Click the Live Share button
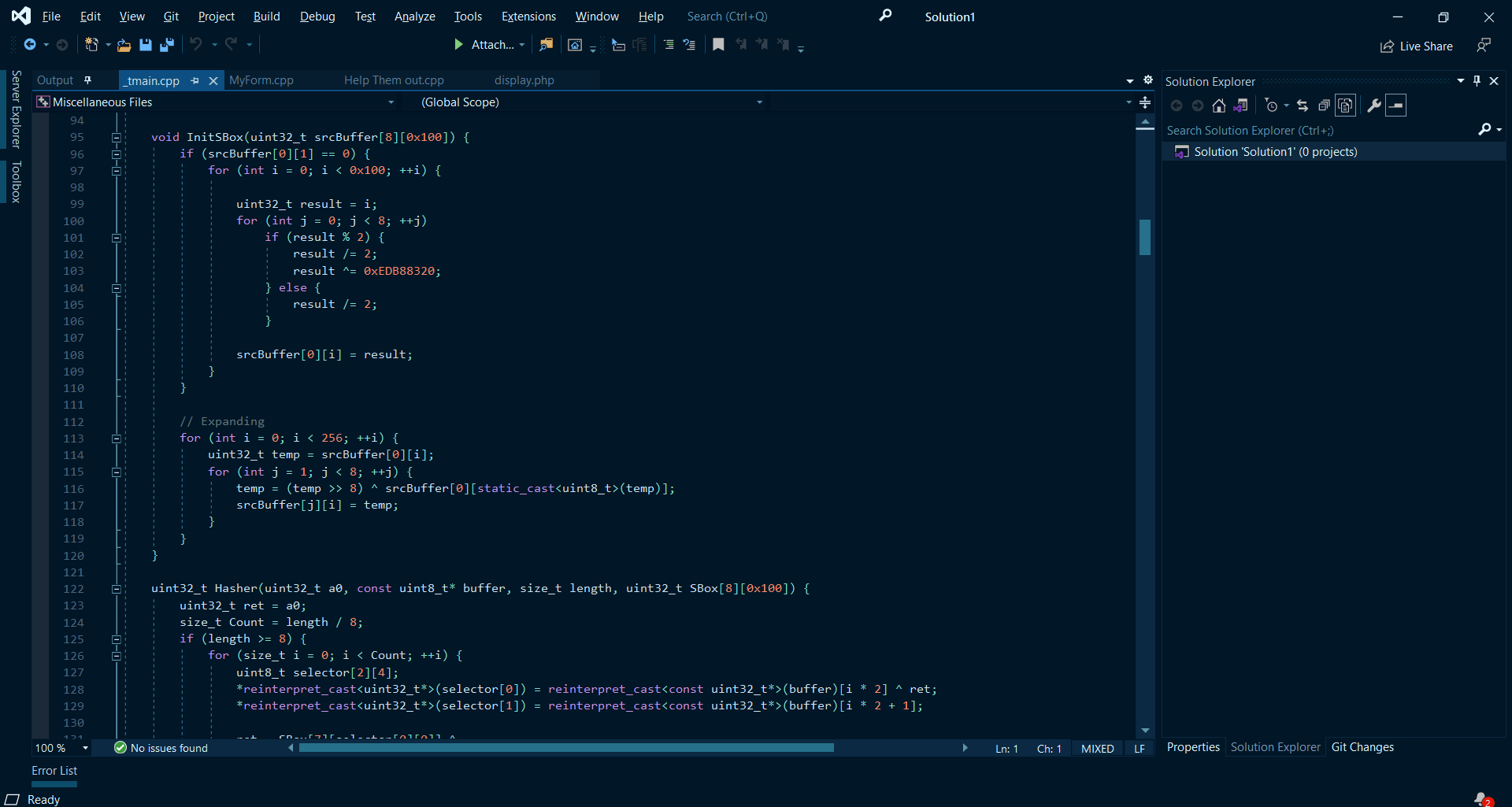This screenshot has width=1512, height=807. tap(1416, 46)
